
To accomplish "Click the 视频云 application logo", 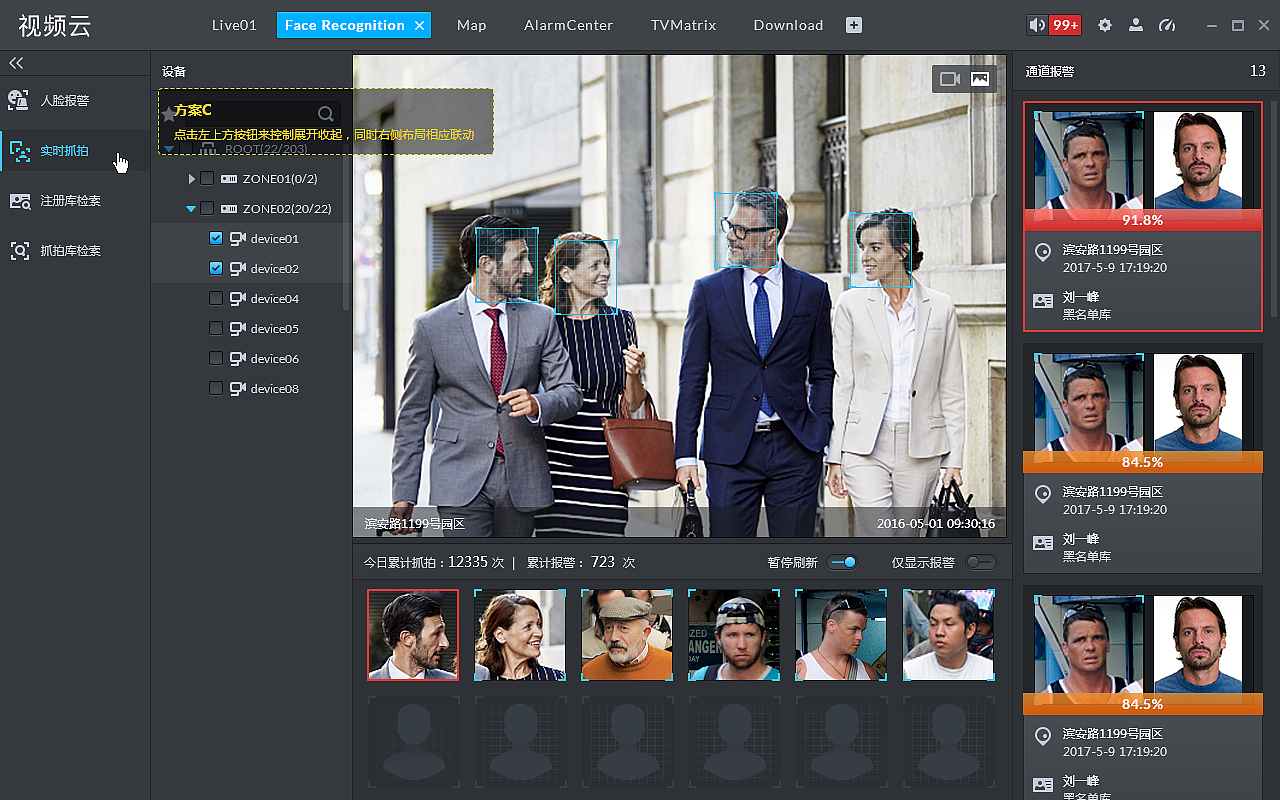I will [x=55, y=26].
